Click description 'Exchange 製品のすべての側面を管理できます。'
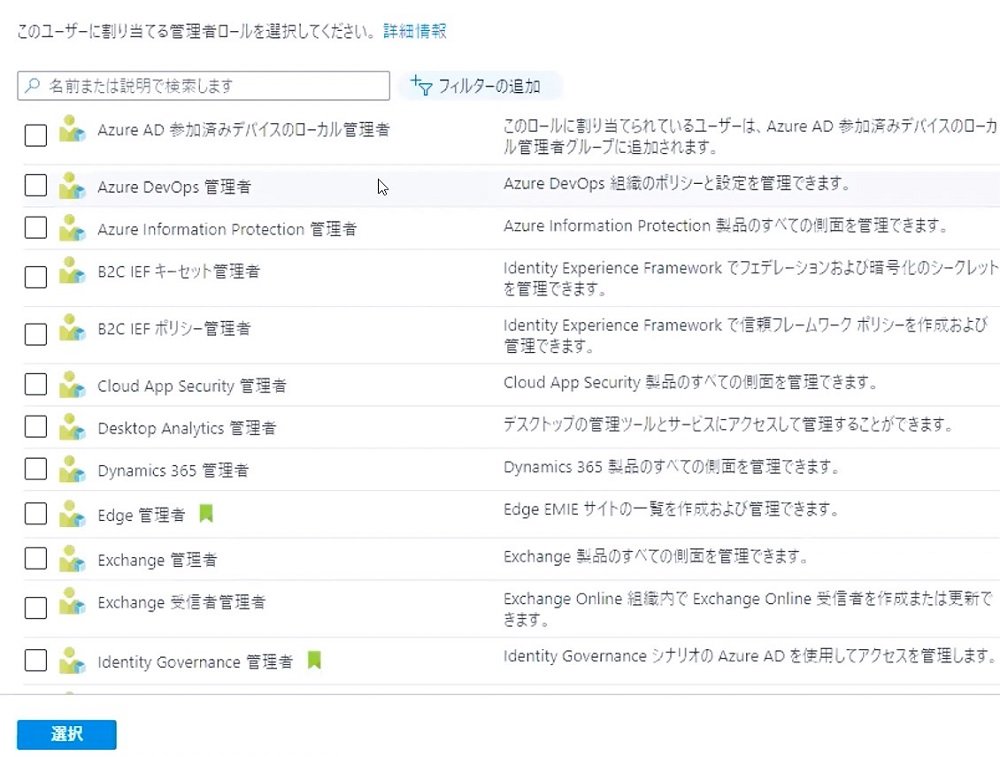 click(656, 556)
